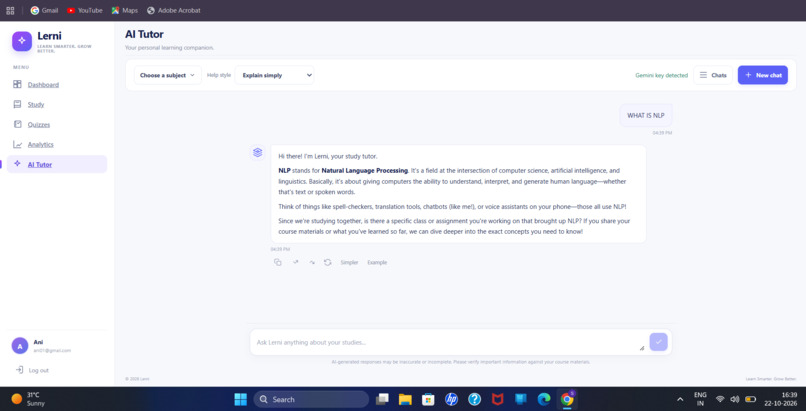Regenerate the tutor response
The image size is (806, 411).
pos(327,263)
